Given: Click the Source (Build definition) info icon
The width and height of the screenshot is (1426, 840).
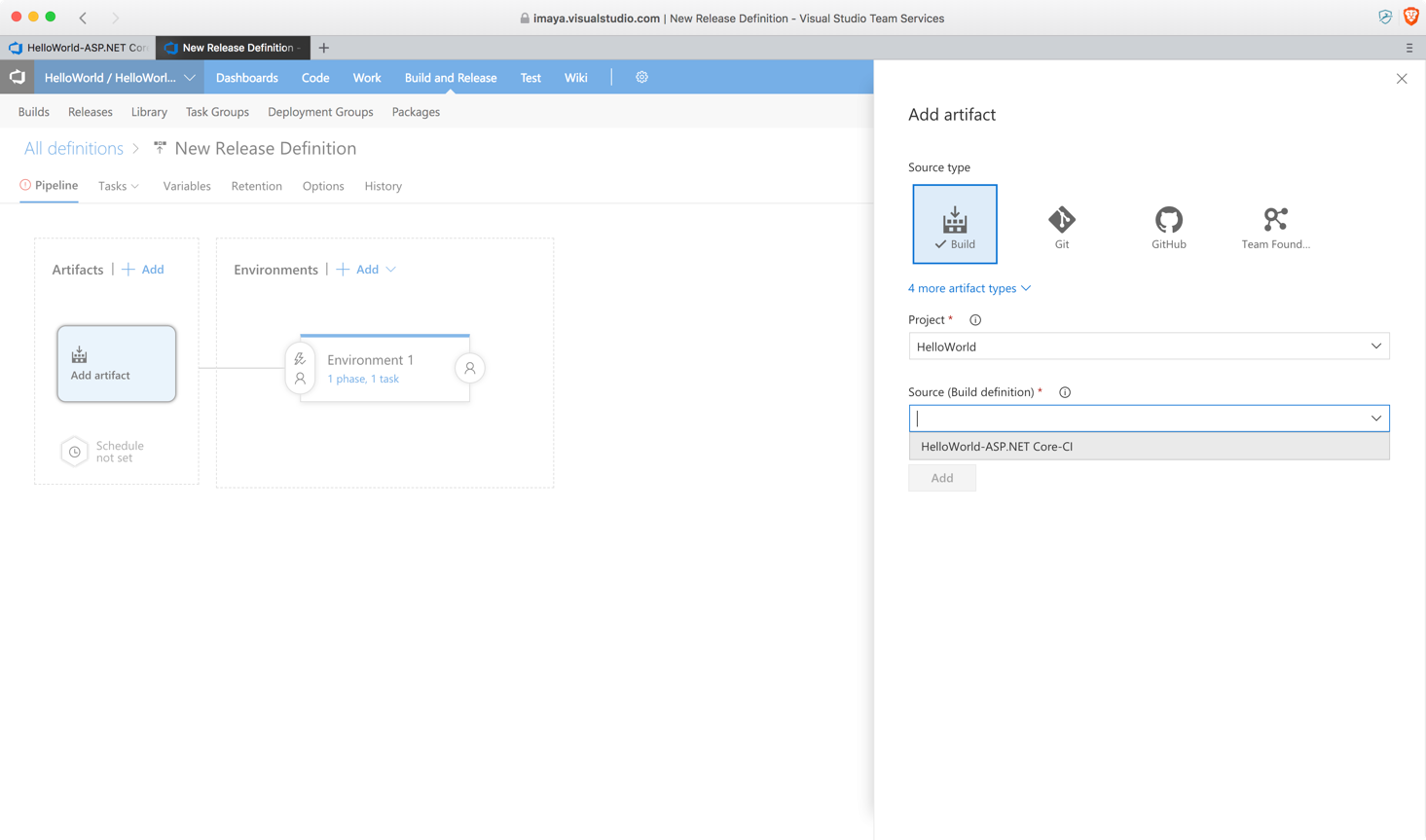Looking at the screenshot, I should pyautogui.click(x=1065, y=392).
